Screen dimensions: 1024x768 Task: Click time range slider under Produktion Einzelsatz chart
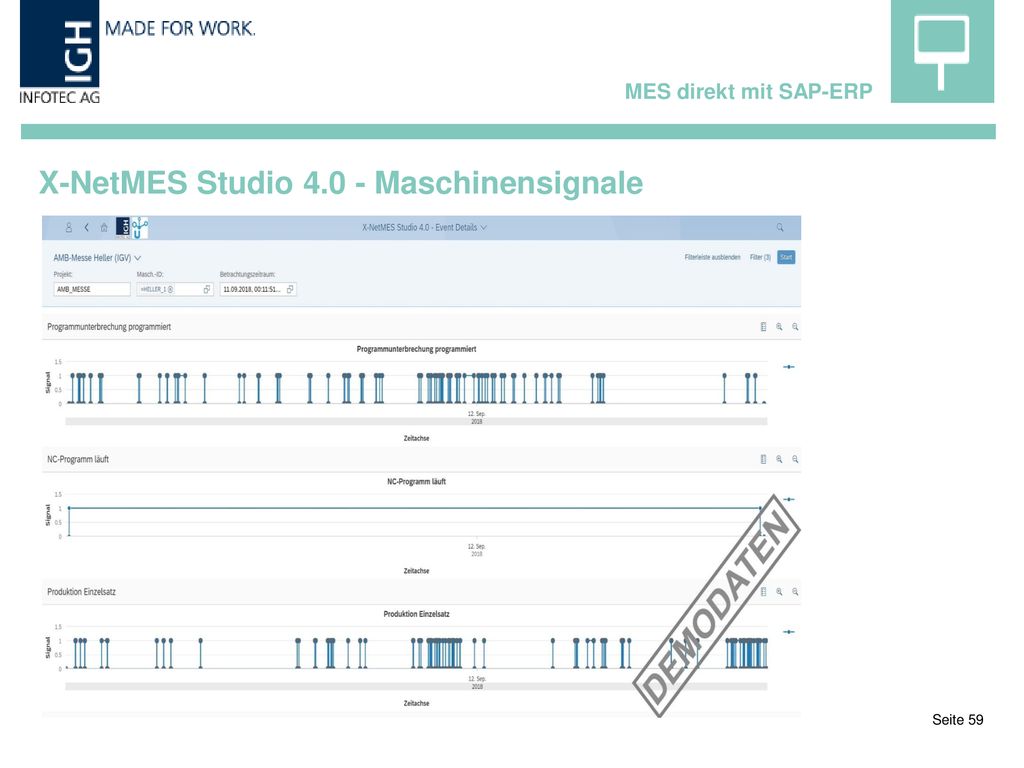pos(416,687)
